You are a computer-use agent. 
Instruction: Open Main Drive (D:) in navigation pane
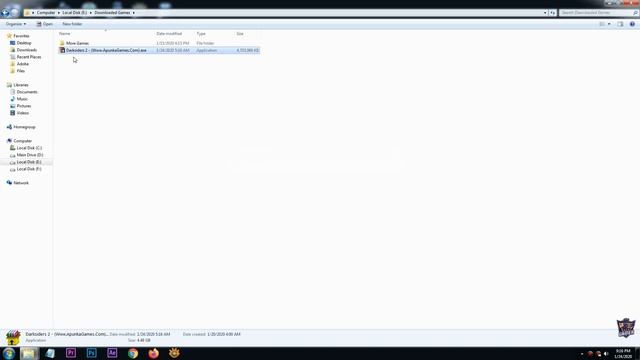(30, 155)
